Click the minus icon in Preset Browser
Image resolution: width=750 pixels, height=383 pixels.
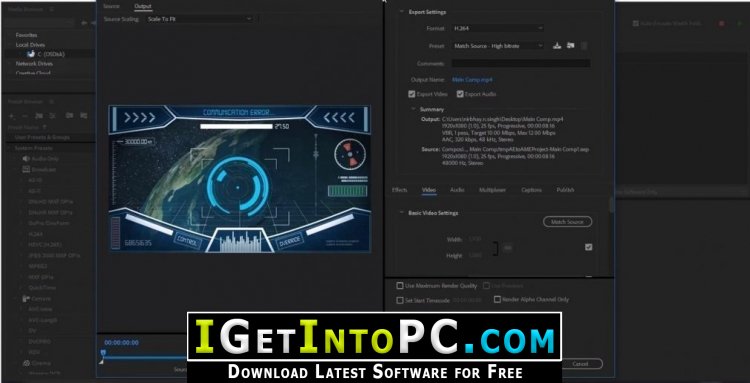pos(25,116)
